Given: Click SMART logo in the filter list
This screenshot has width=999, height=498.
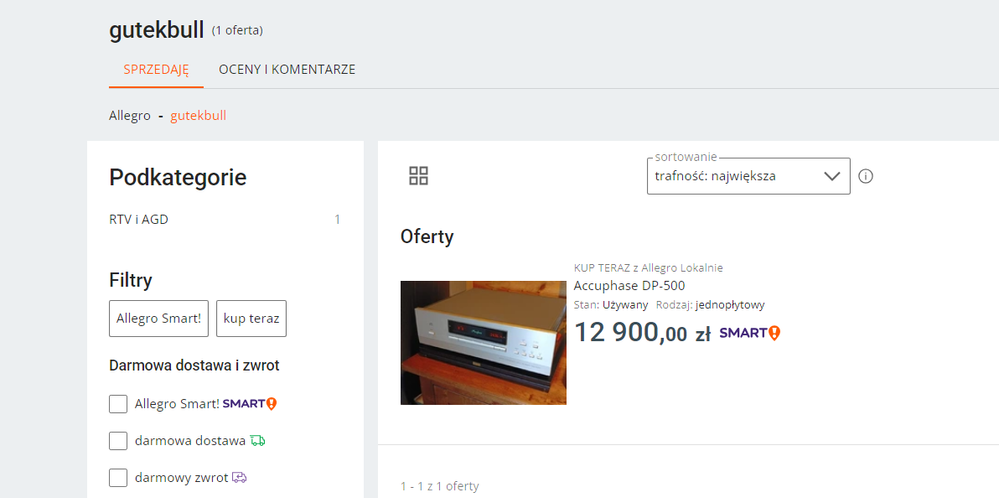Looking at the screenshot, I should (x=249, y=404).
